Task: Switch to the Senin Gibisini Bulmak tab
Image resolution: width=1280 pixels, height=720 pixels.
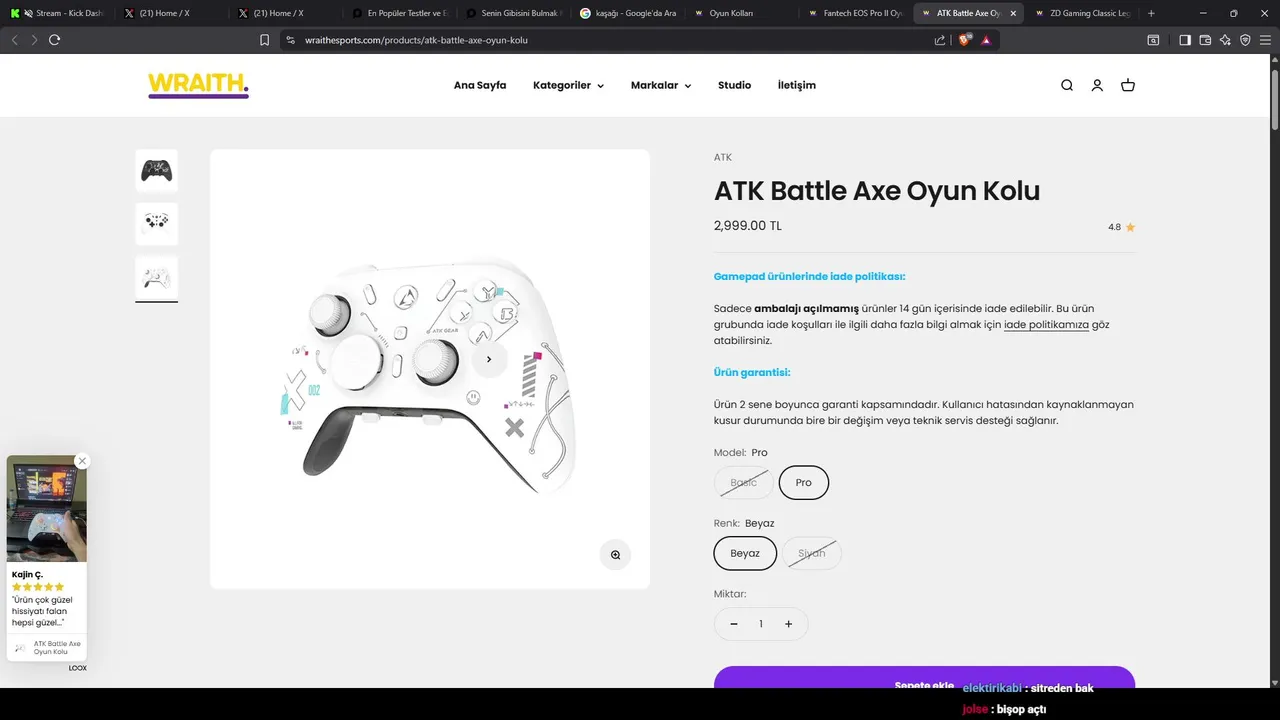Action: pos(513,13)
